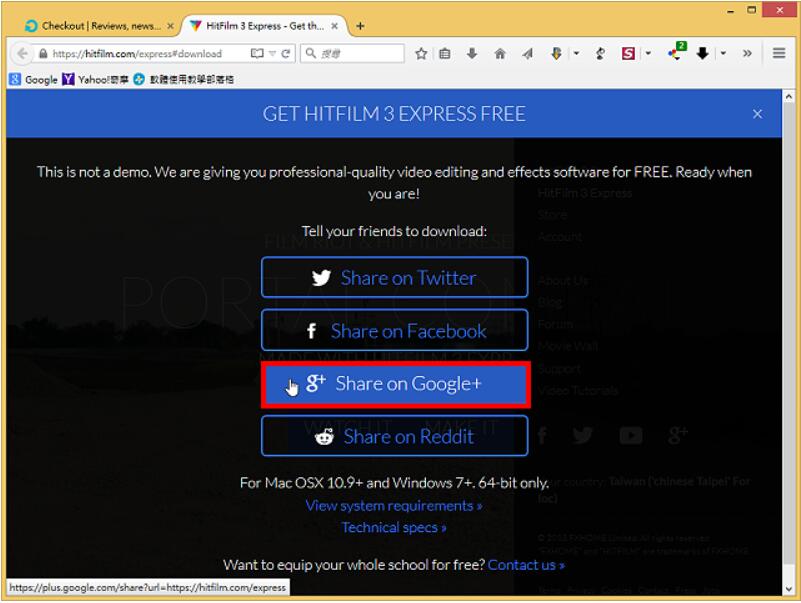Click the dimmed Google+ footer icon
This screenshot has width=801, height=603.
pyautogui.click(x=678, y=435)
